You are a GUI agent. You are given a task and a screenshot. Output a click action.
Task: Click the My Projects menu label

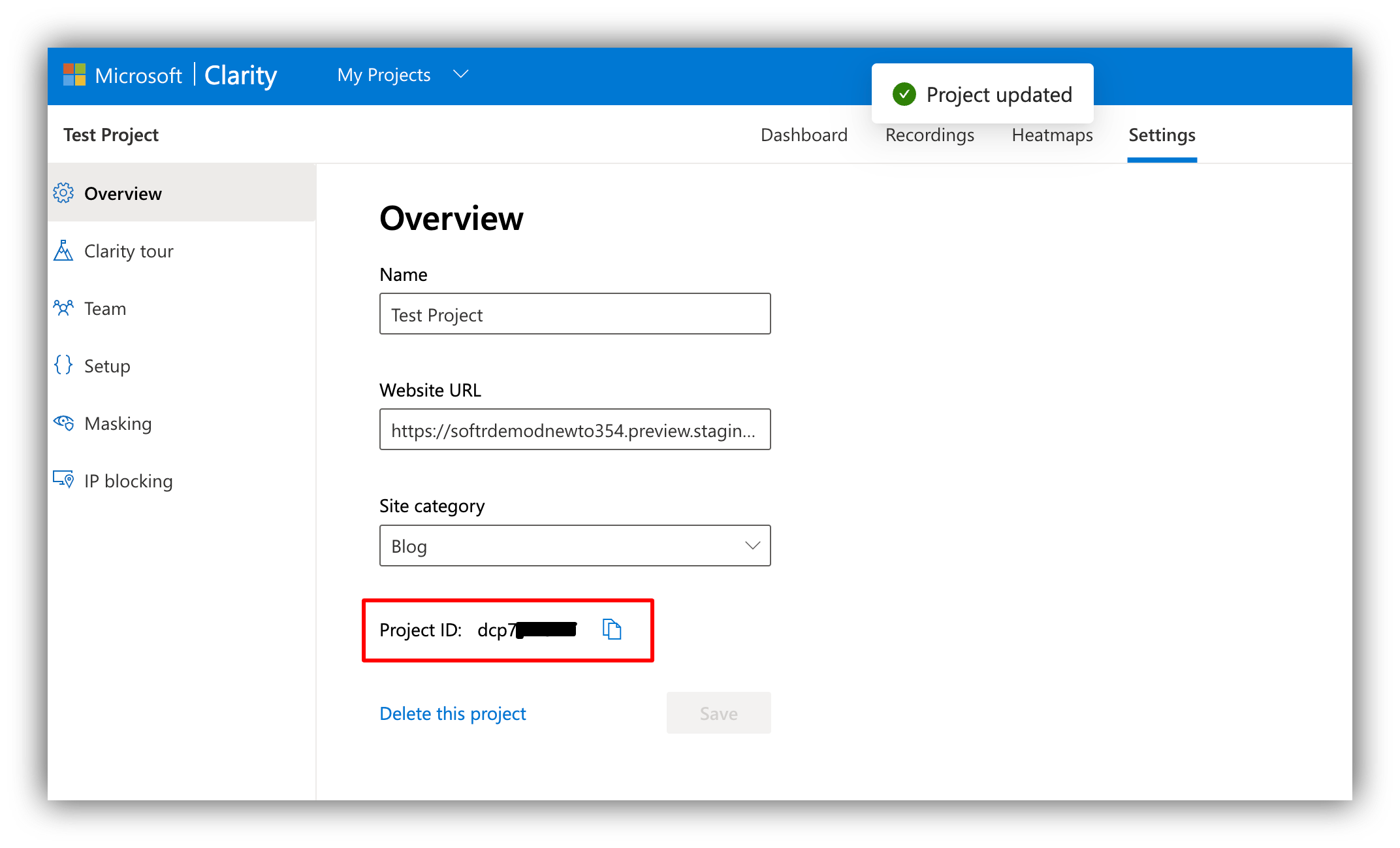click(x=383, y=75)
